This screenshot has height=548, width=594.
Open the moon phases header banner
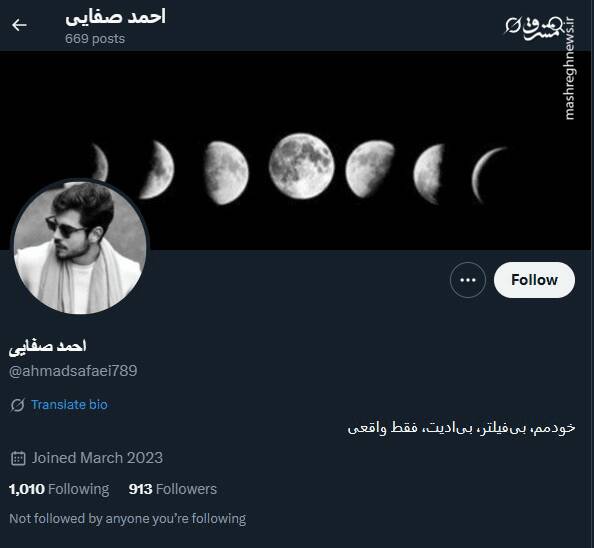pyautogui.click(x=297, y=150)
